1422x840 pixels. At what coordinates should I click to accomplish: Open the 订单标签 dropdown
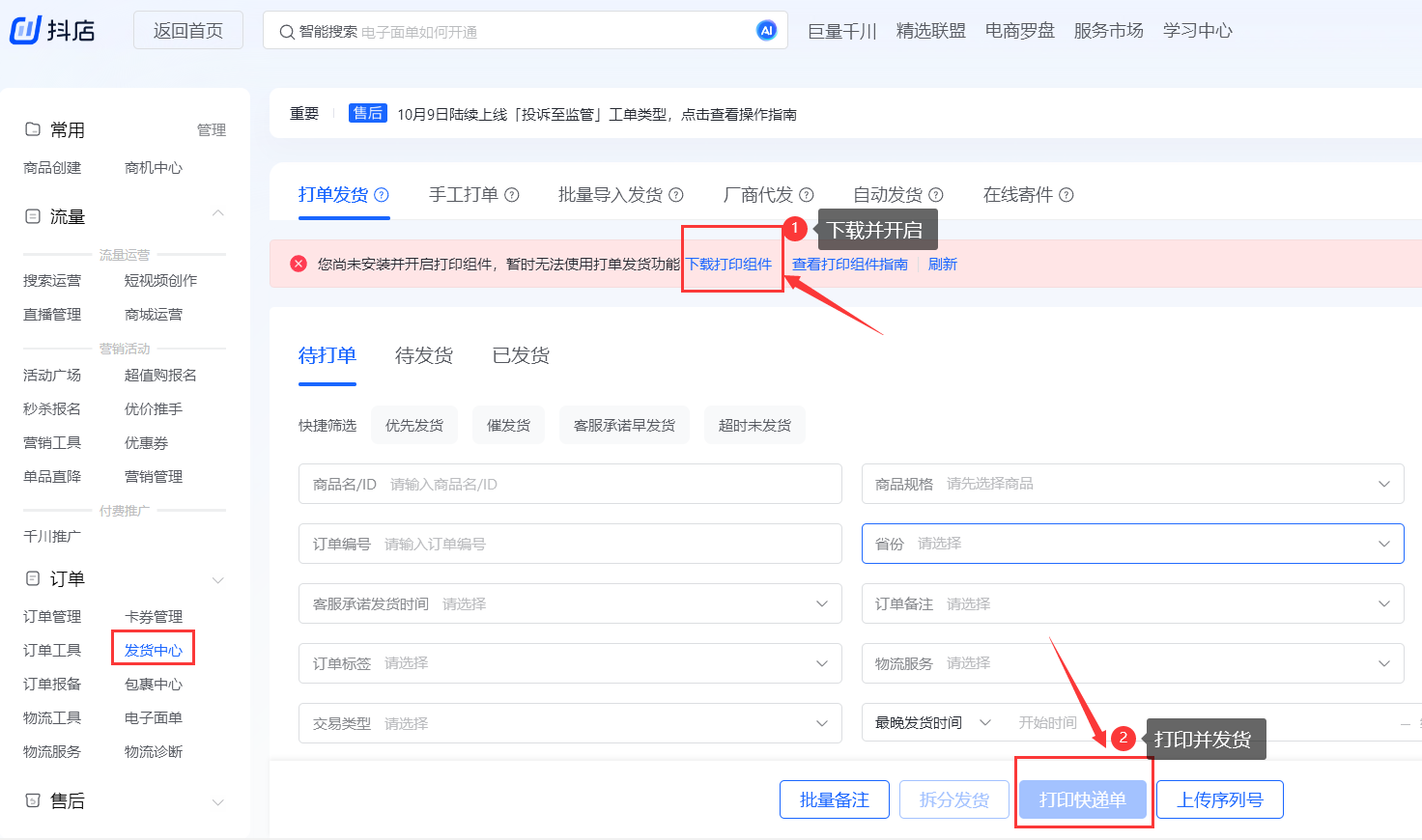pos(570,663)
